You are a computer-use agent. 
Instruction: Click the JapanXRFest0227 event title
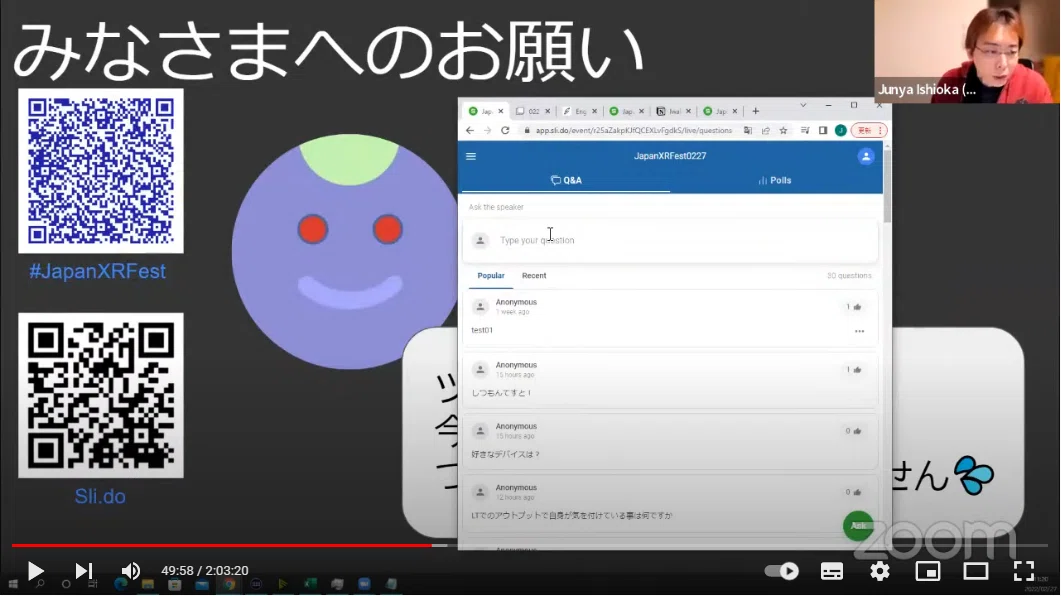(x=669, y=156)
